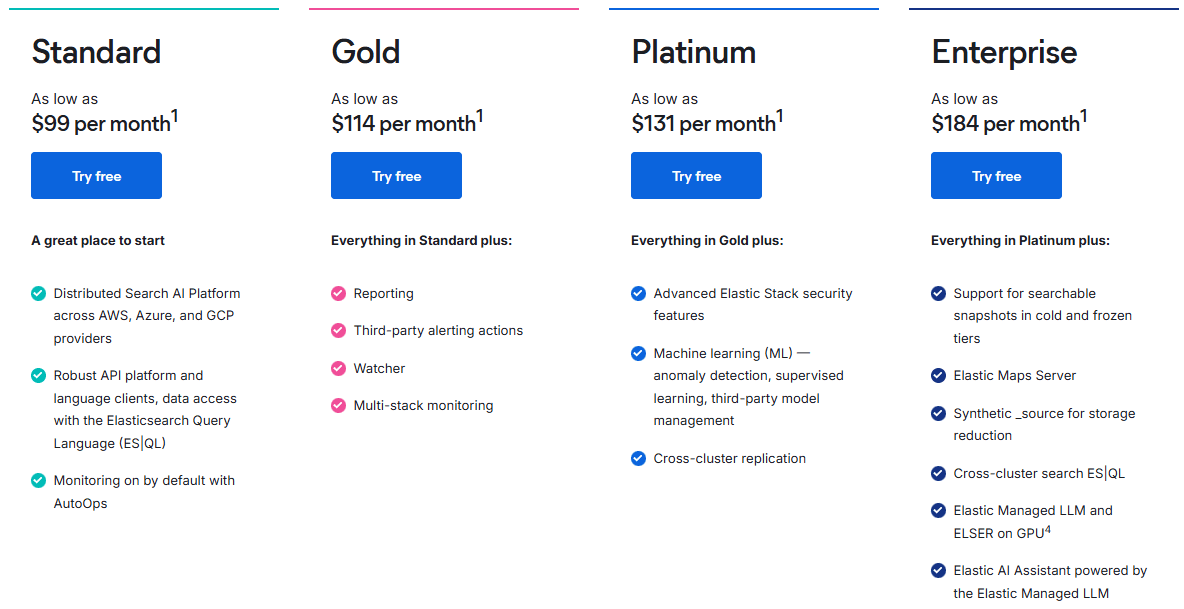Screen dimensions: 1184x609
Task: Click the checkmark next to "Cross-cluster replication"
Action: tap(637, 458)
